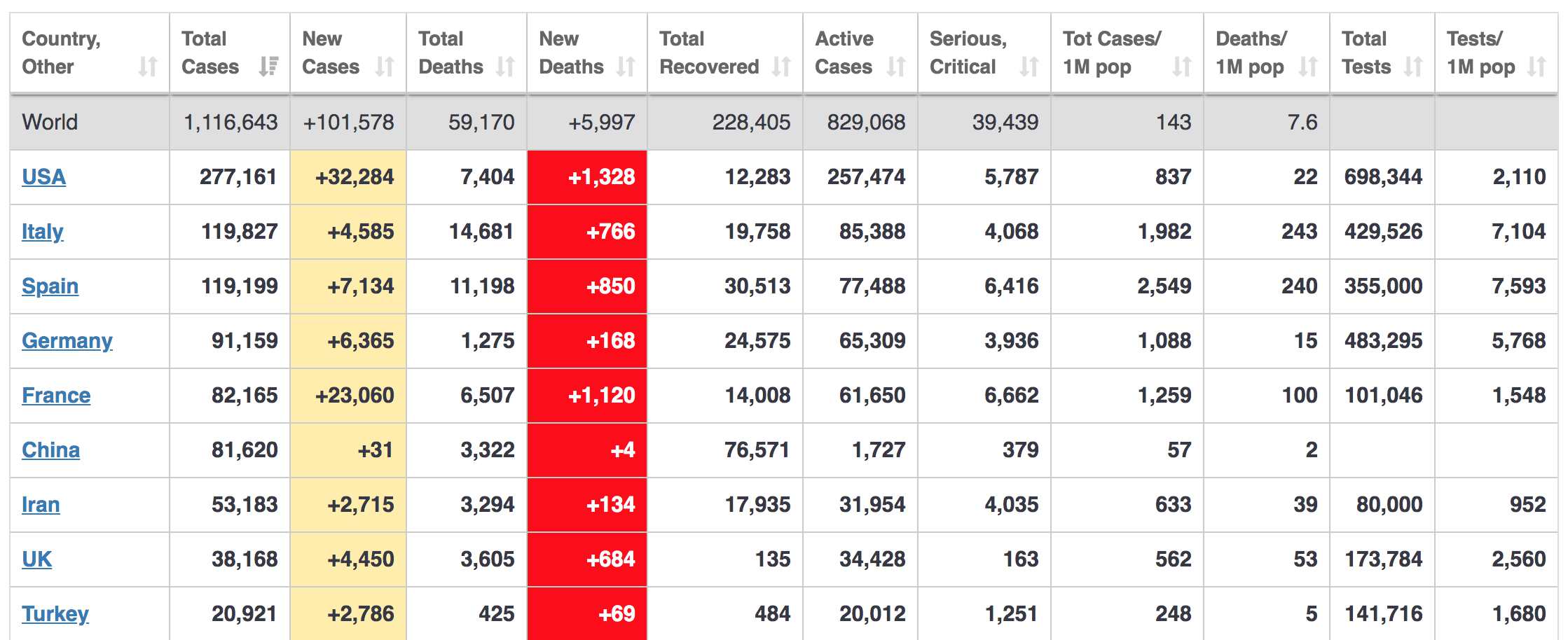Click sort arrows icon in Country, Other header
This screenshot has height=640, width=1568.
point(148,67)
